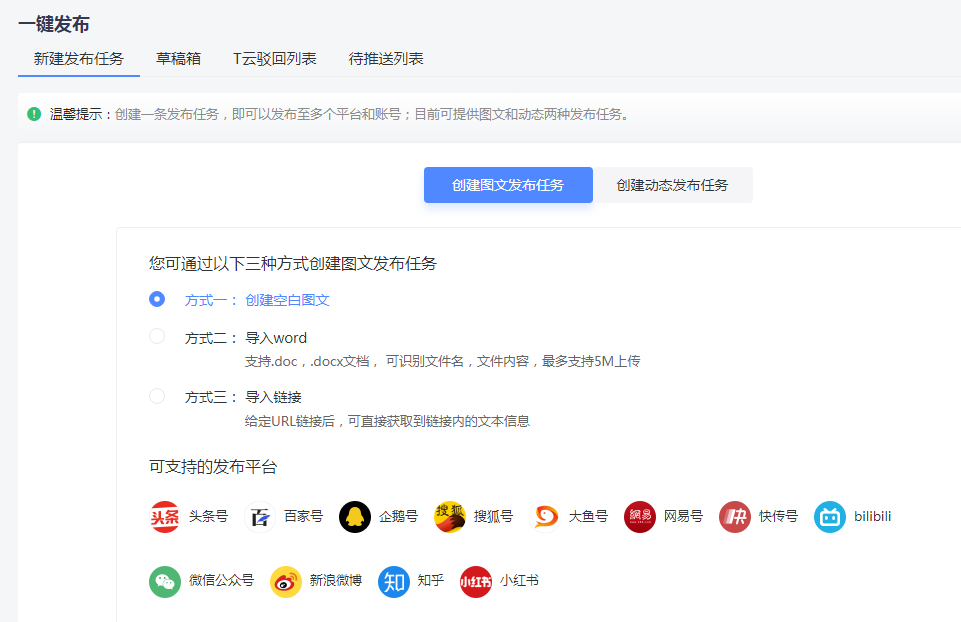Open the 待推送列表 tab
This screenshot has width=961, height=622.
(386, 59)
